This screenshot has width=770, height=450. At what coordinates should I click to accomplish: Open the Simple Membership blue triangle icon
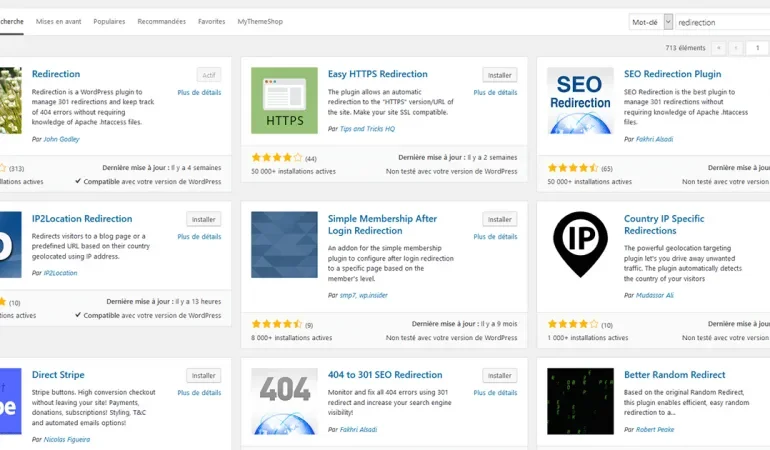(284, 245)
